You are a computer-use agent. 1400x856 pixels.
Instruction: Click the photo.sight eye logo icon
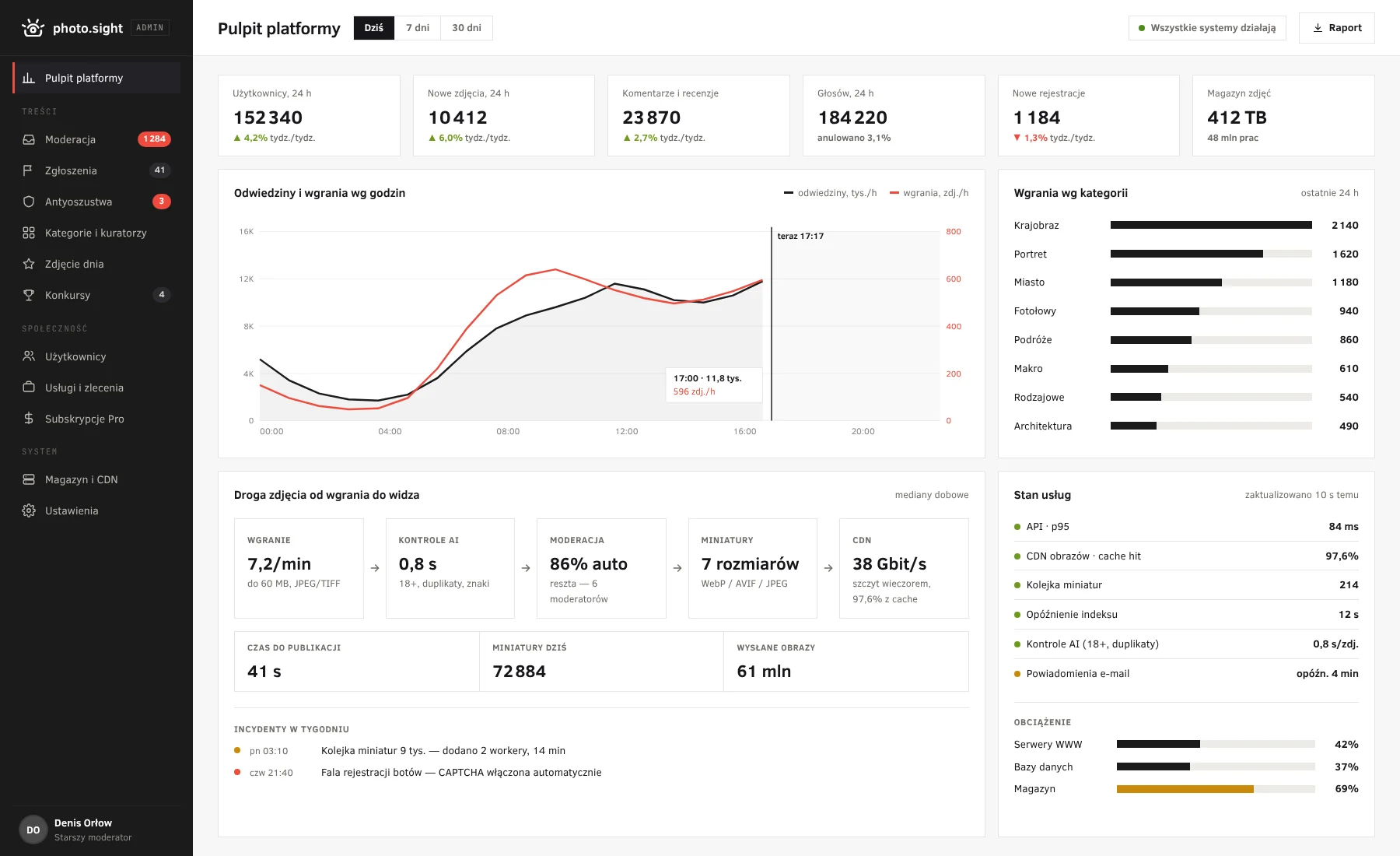[x=33, y=28]
